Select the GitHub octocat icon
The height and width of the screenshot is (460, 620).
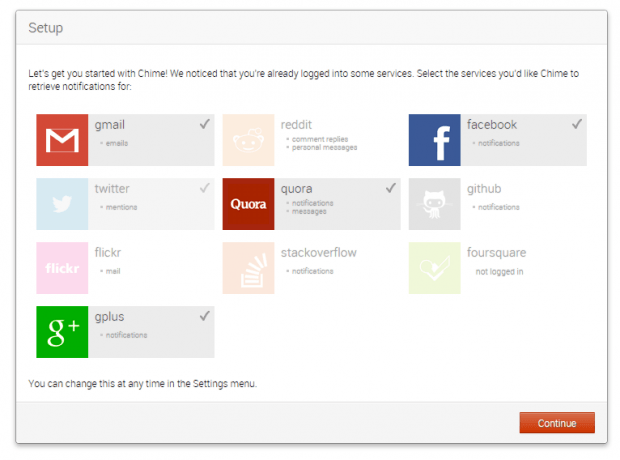(434, 204)
